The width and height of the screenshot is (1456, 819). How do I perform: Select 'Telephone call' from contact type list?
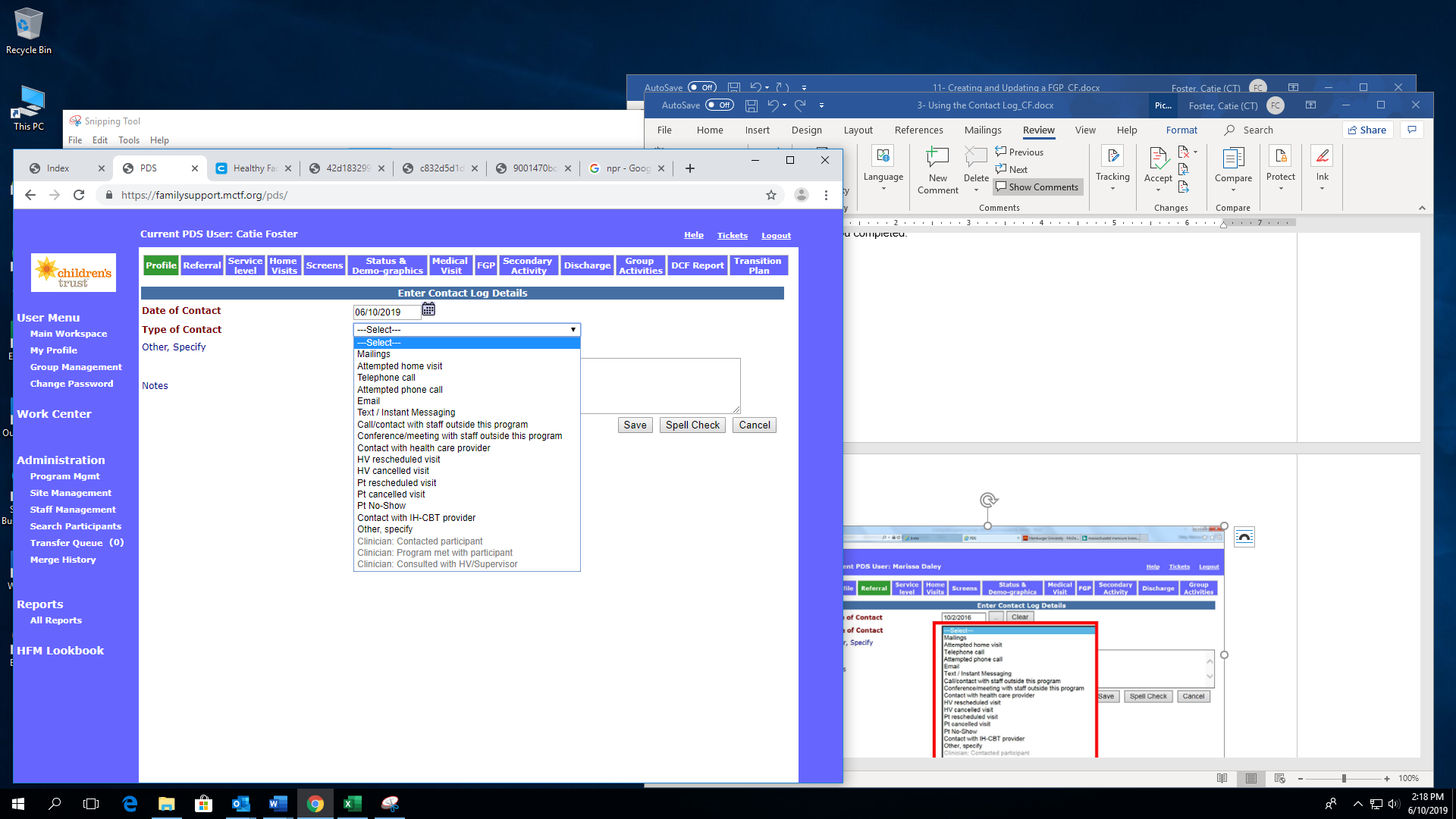point(466,378)
